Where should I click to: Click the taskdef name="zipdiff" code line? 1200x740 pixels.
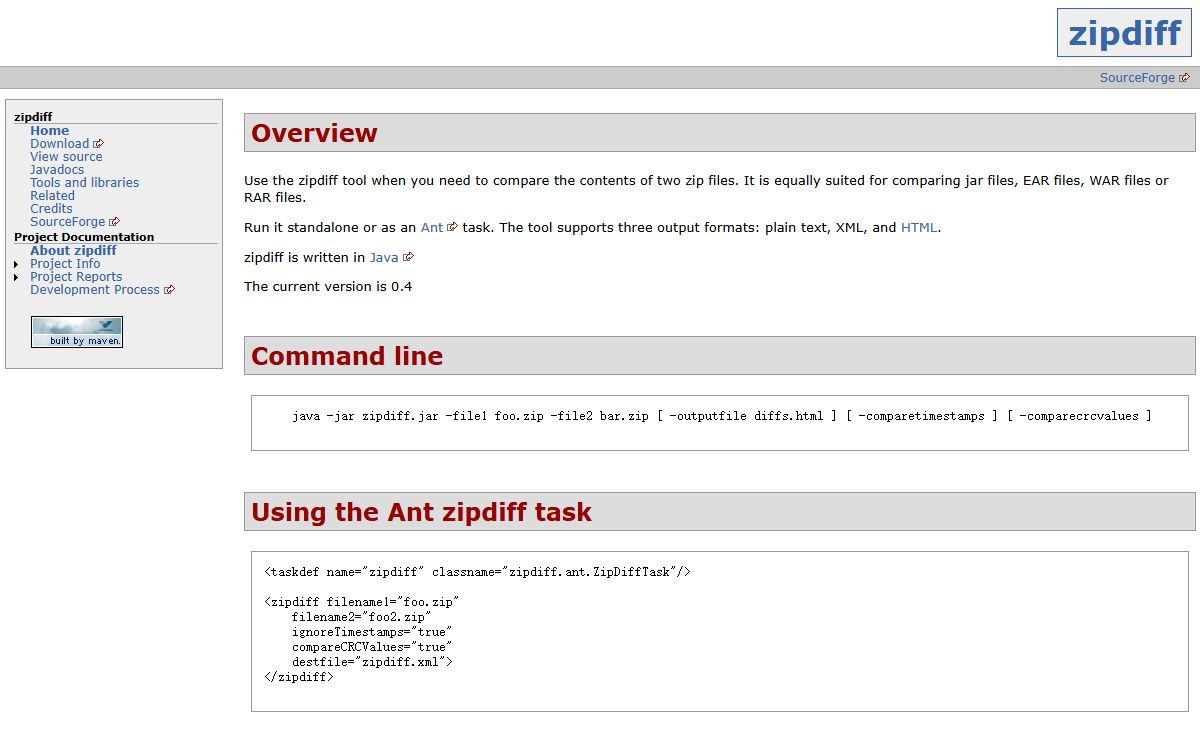click(478, 572)
